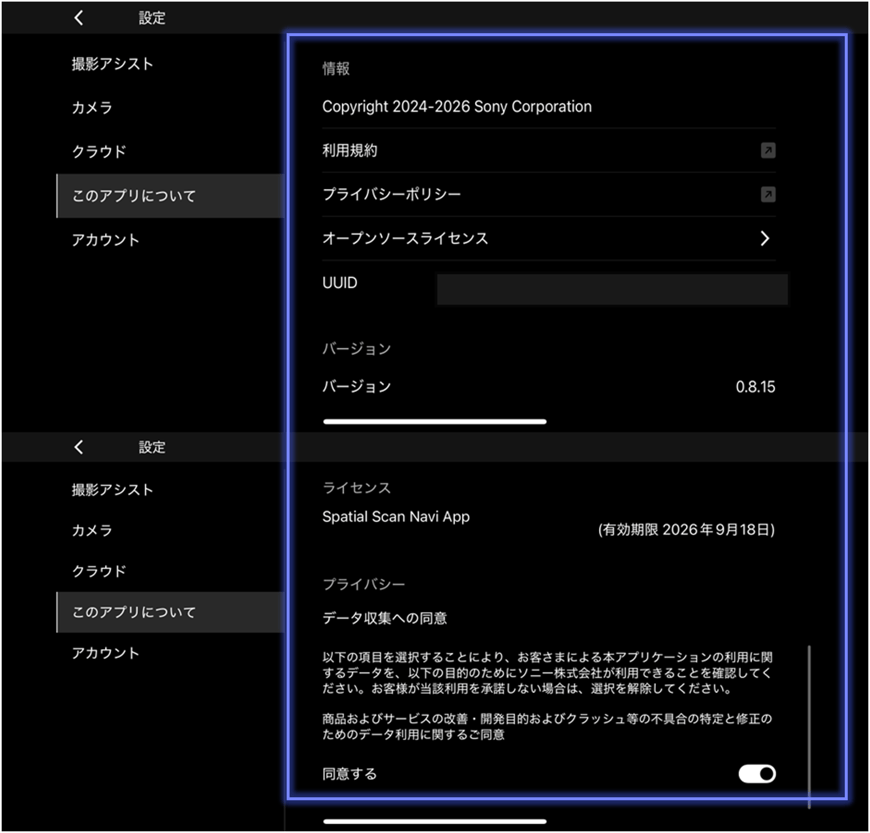Click the page indicator bar below the version number
Image resolution: width=870 pixels, height=833 pixels.
434,422
